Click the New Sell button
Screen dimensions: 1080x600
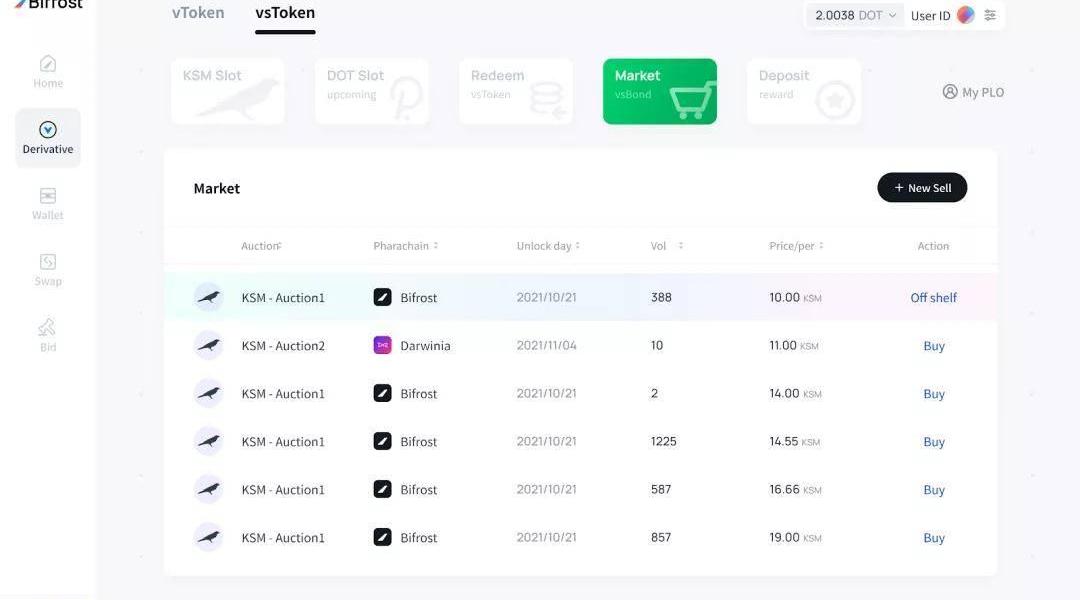point(922,188)
